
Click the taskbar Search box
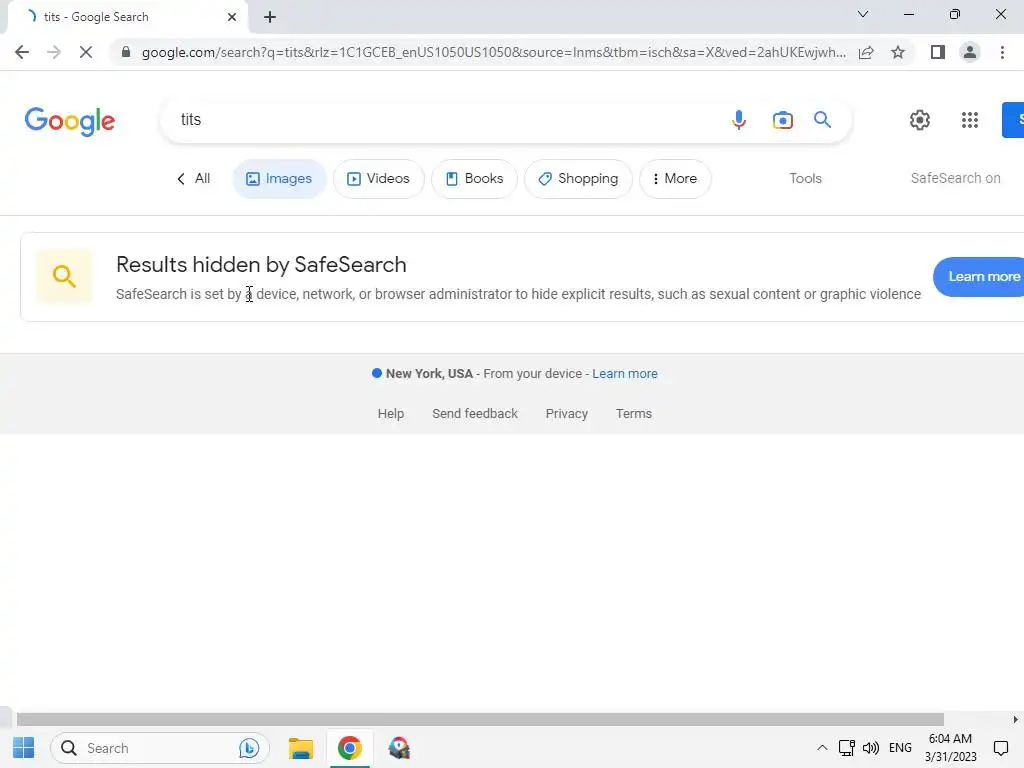[x=160, y=748]
